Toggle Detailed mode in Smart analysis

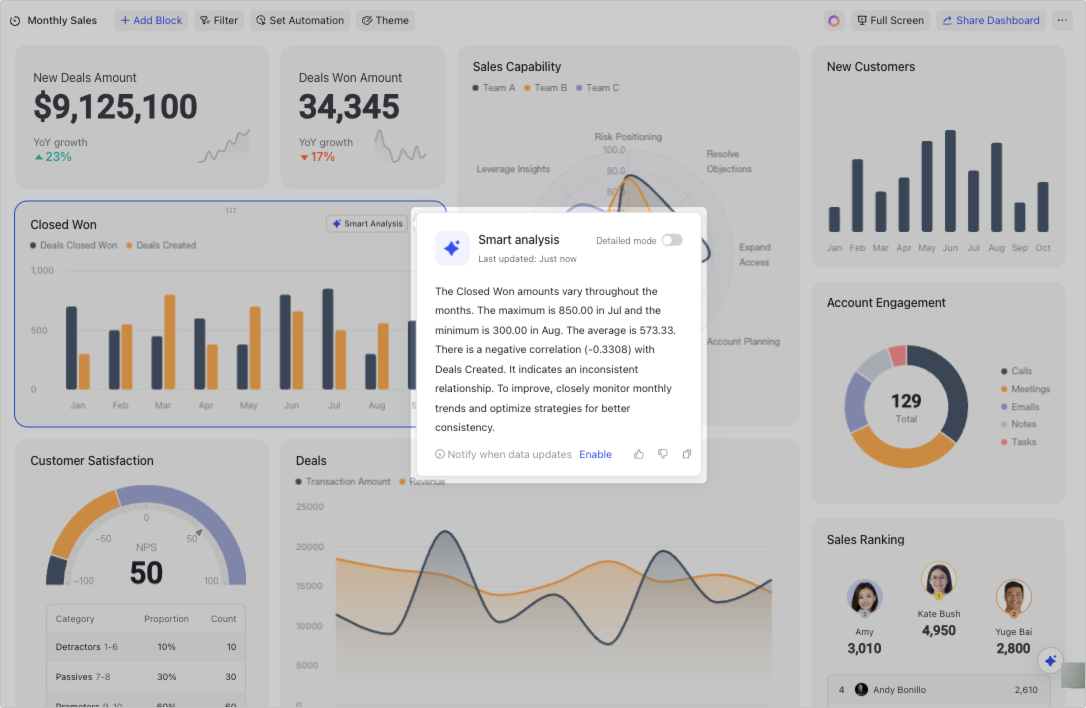(x=672, y=240)
